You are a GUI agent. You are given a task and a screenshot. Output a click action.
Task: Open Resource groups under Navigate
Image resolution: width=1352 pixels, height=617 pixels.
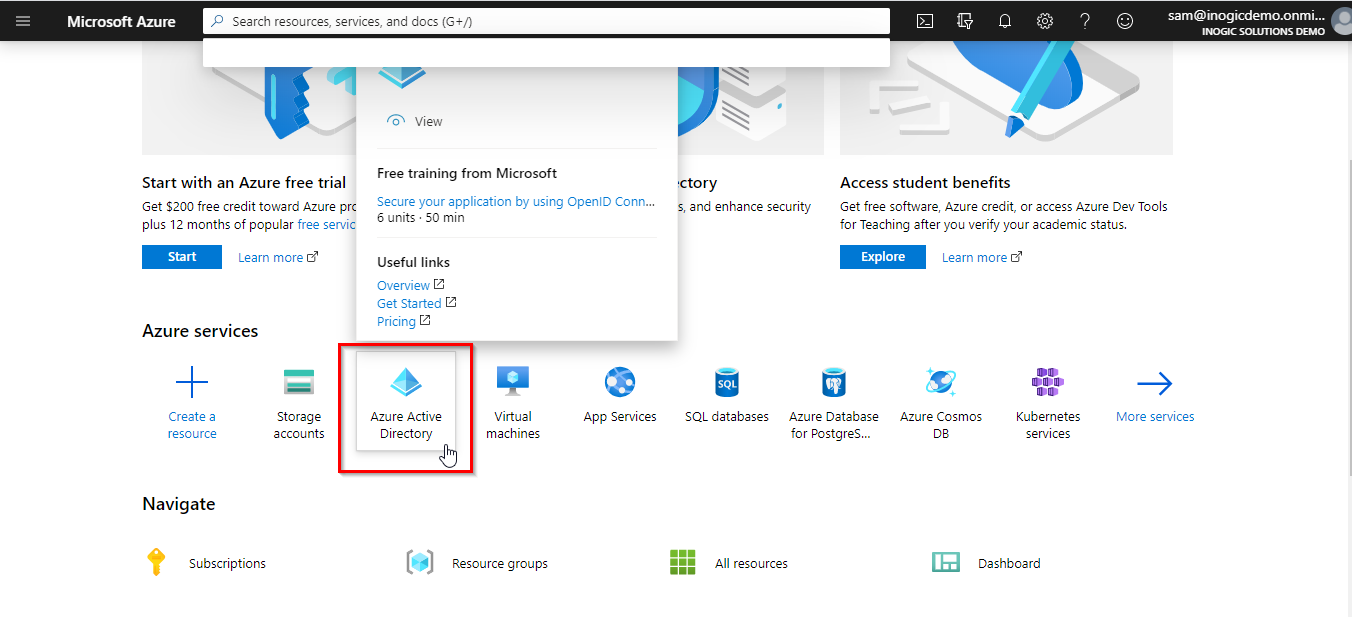pos(477,563)
